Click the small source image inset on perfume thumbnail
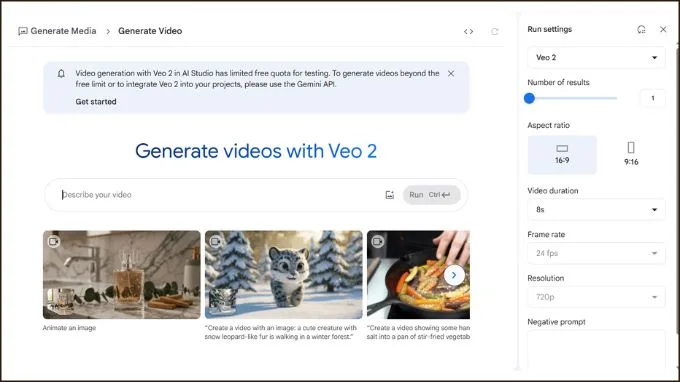This screenshot has width=680, height=382. 61,300
